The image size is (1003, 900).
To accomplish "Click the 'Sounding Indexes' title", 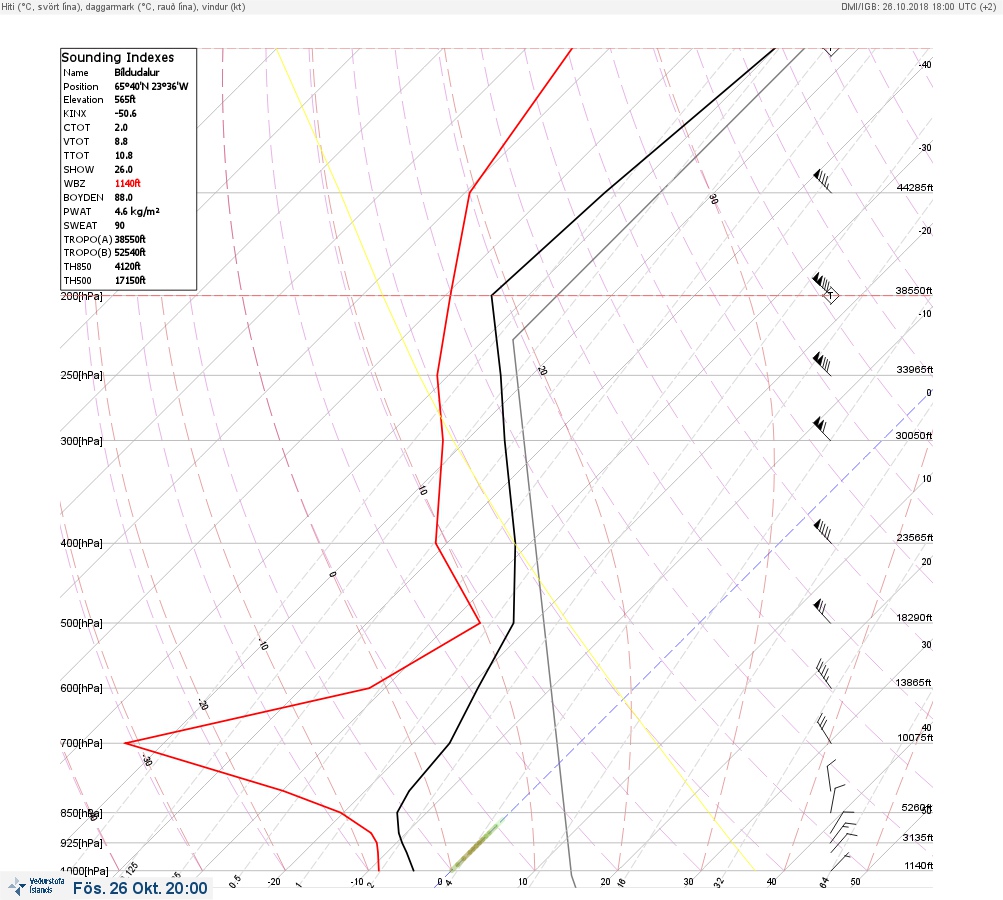I will tap(118, 58).
